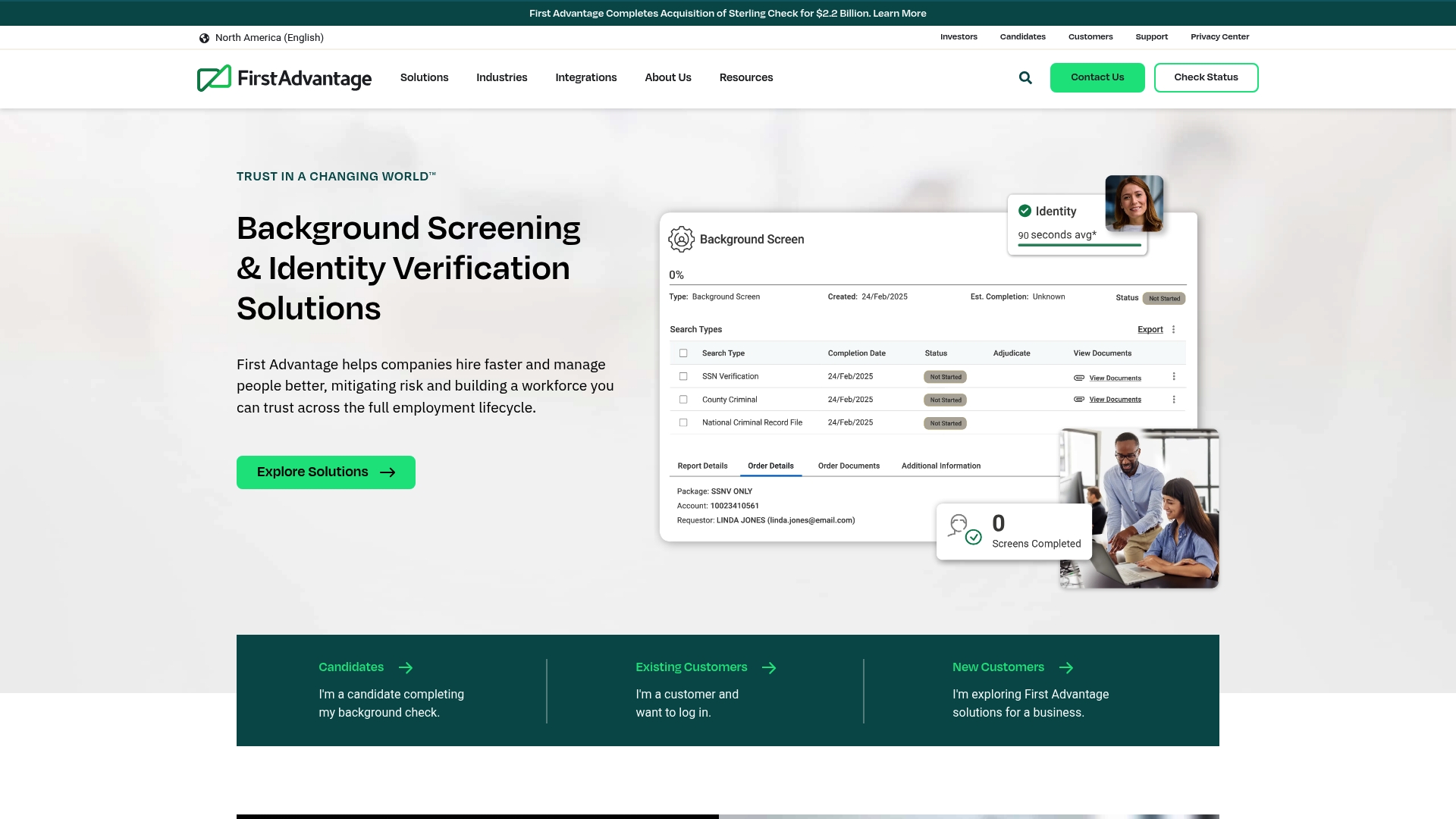Click the Not Started status badge beside Status
This screenshot has height=819, width=1456.
(x=1164, y=298)
